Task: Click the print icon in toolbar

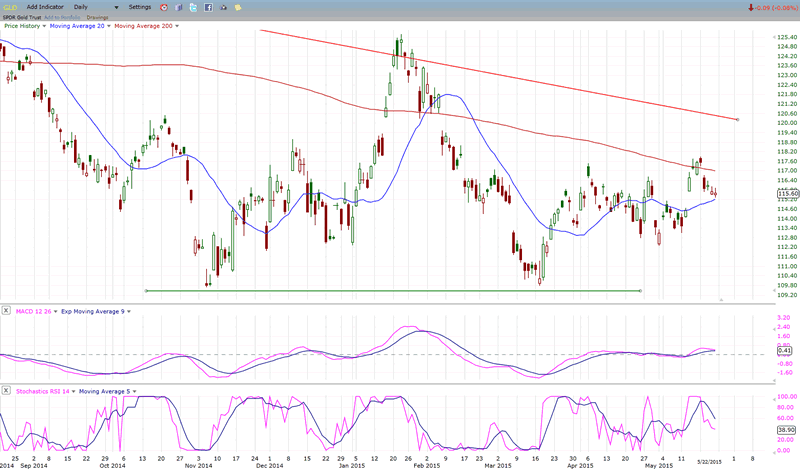Action: tap(223, 8)
